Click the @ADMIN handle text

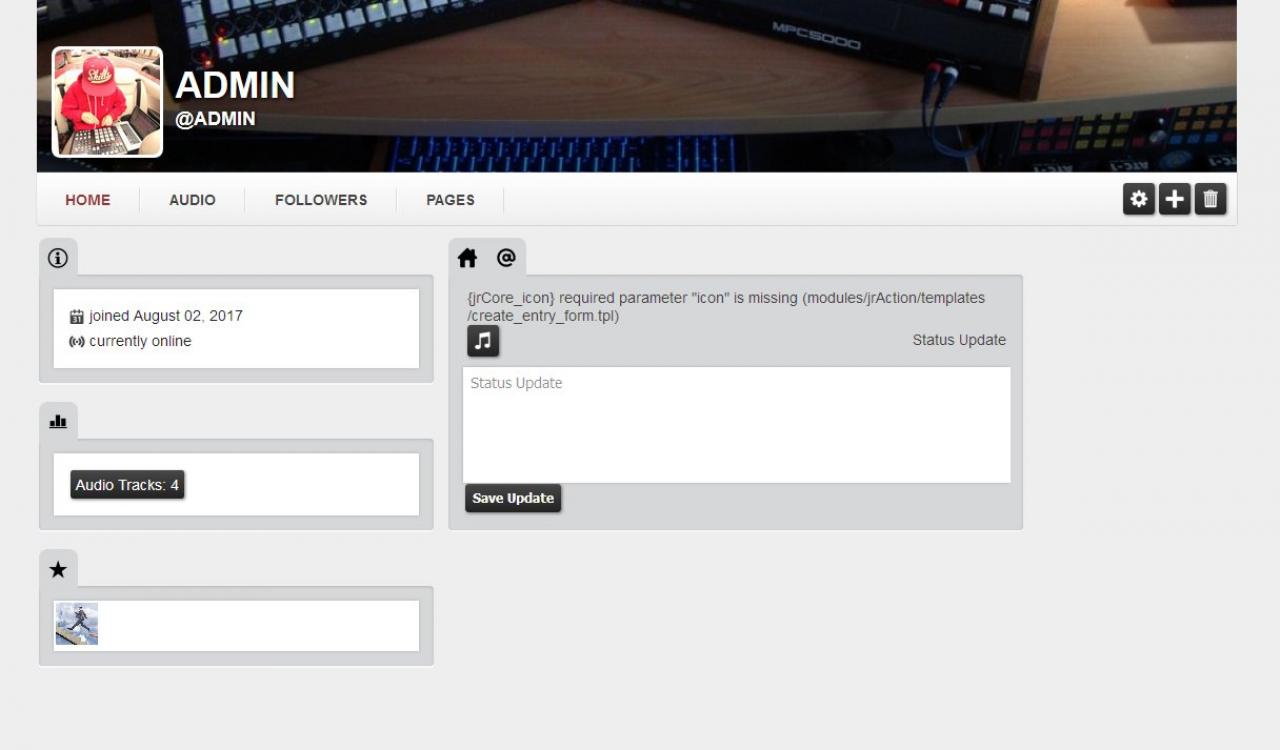(215, 119)
